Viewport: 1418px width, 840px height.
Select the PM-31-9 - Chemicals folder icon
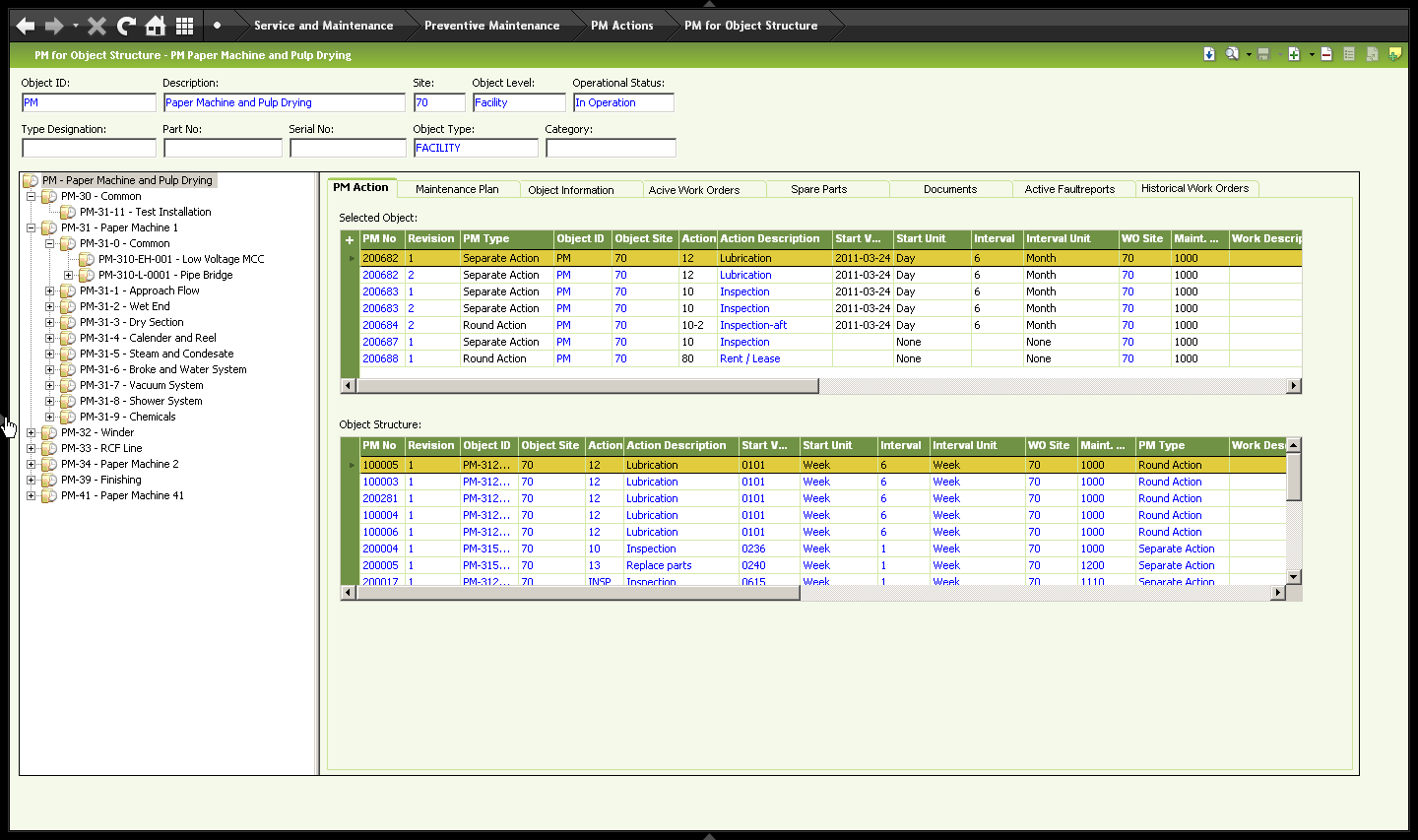pos(68,417)
